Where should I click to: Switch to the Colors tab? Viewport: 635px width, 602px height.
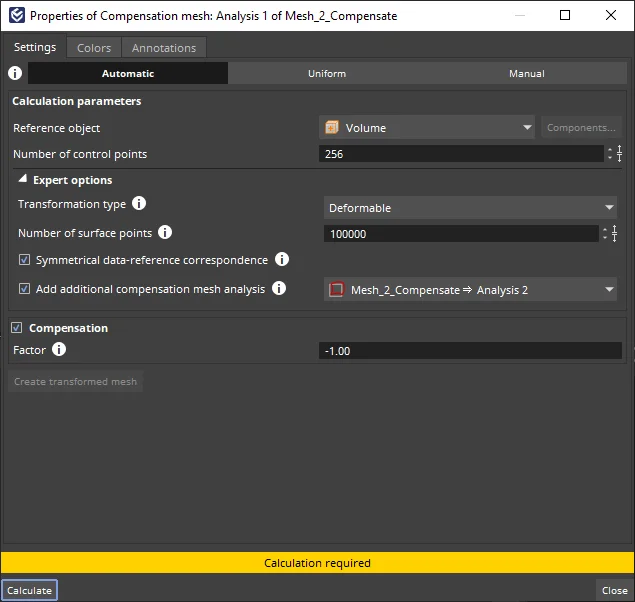94,48
